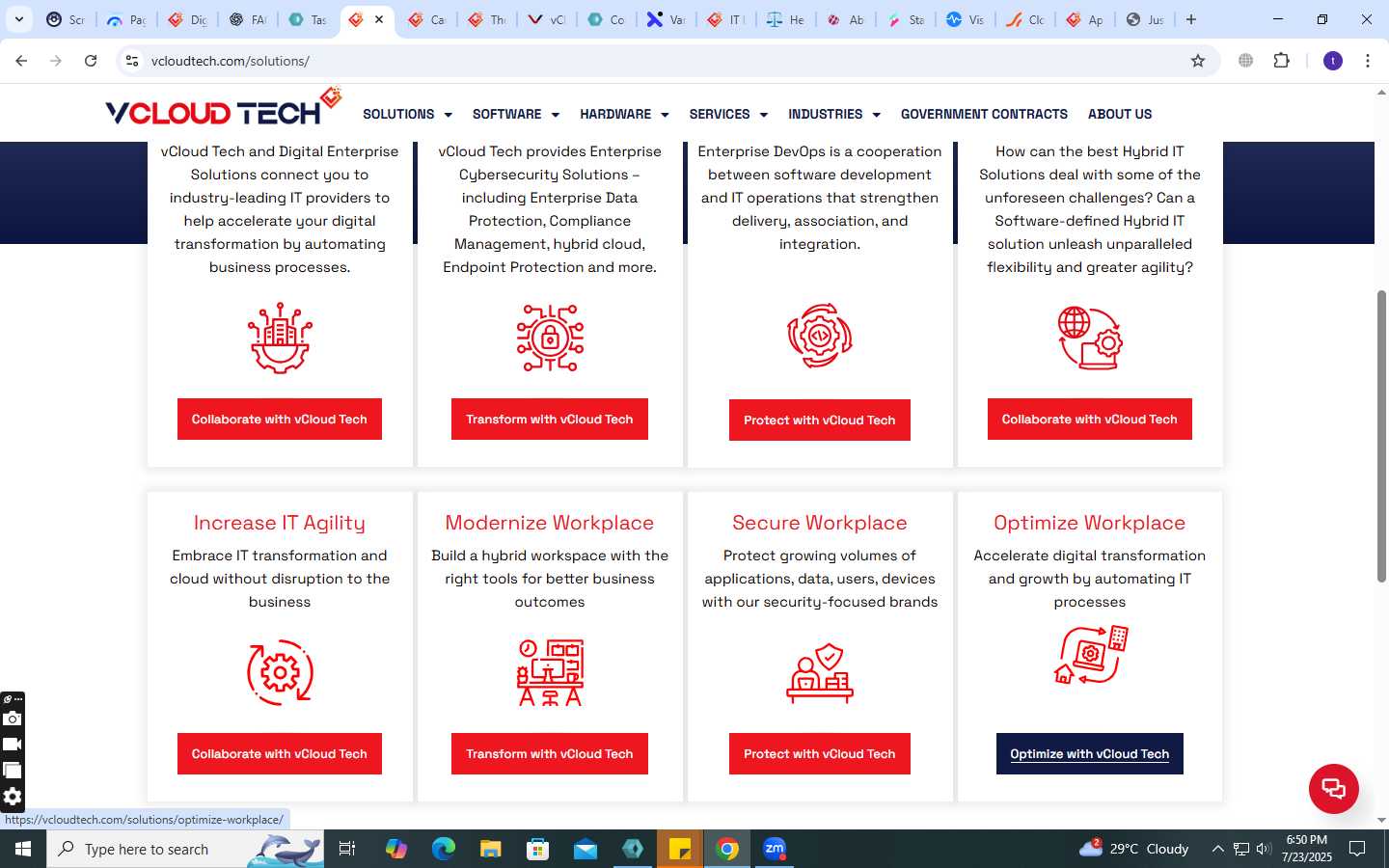The image size is (1389, 868).
Task: Click the Optimize Workplace devices icon
Action: 1090,655
